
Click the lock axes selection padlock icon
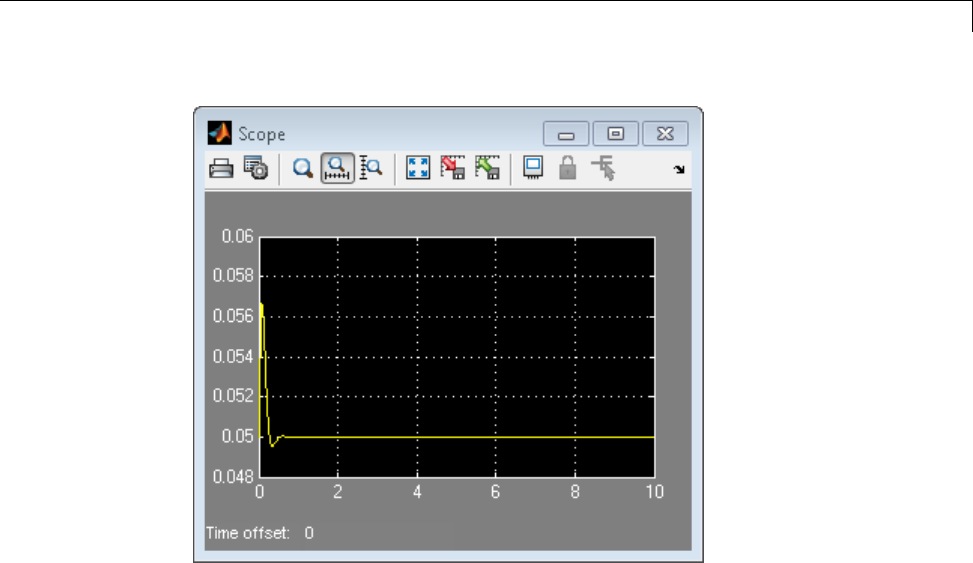coord(567,168)
